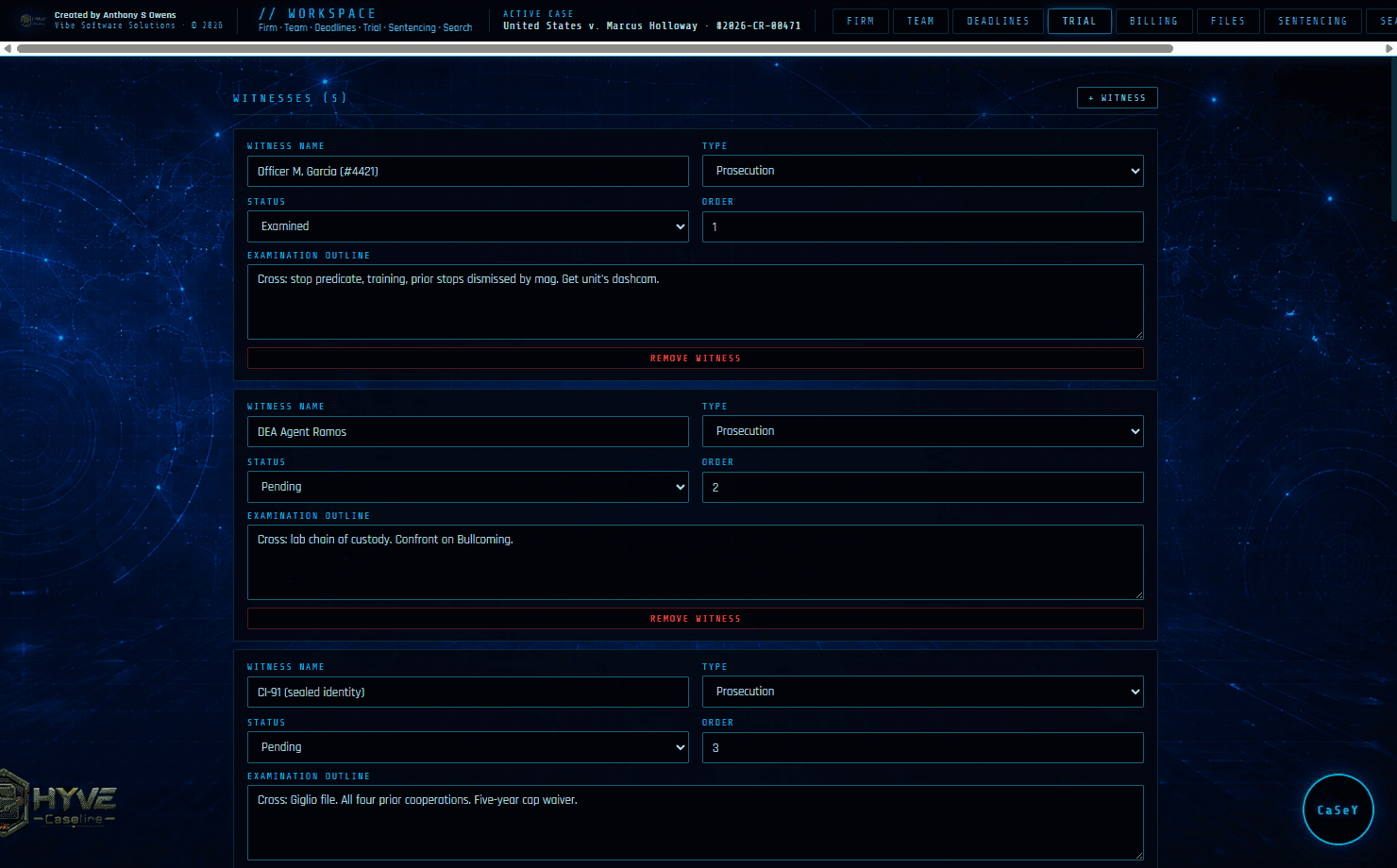Click the horizontal scrollbar thumb

pos(595,48)
